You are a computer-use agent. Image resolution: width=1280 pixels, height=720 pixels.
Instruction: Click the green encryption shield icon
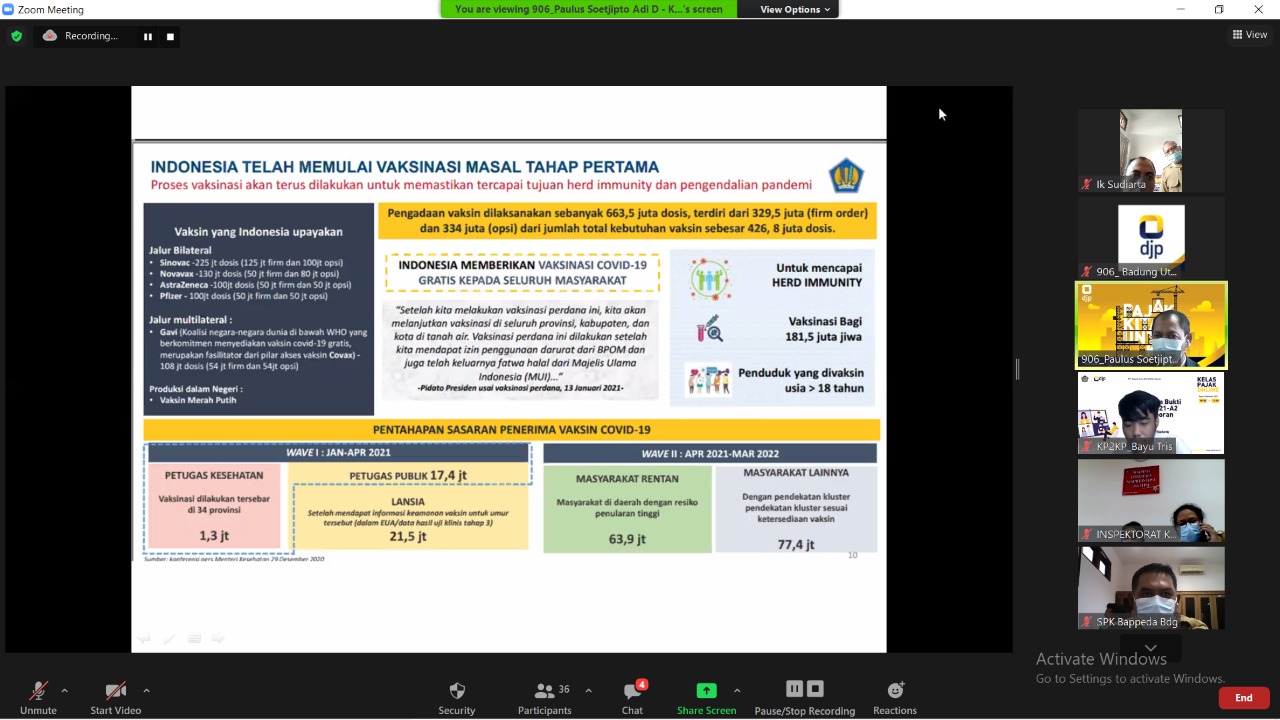tap(16, 36)
